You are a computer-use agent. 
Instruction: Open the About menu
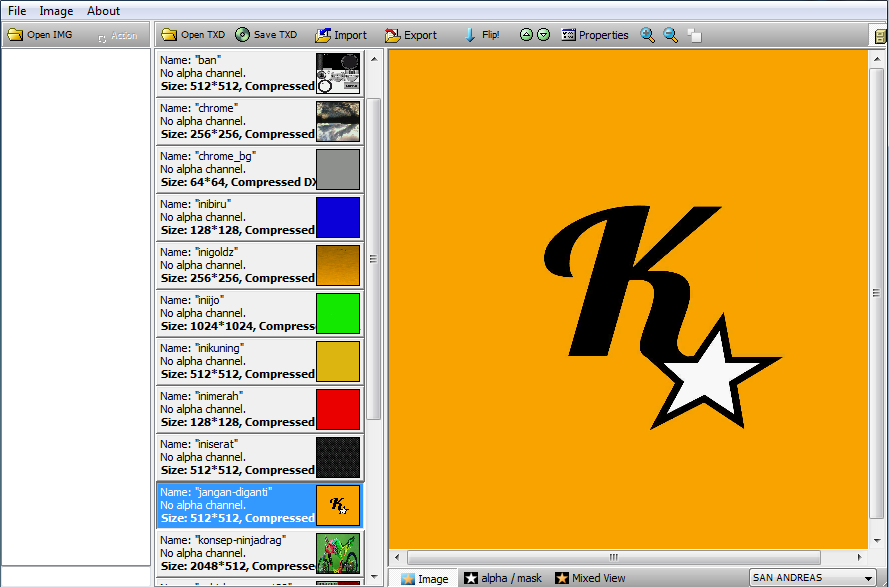coord(103,11)
